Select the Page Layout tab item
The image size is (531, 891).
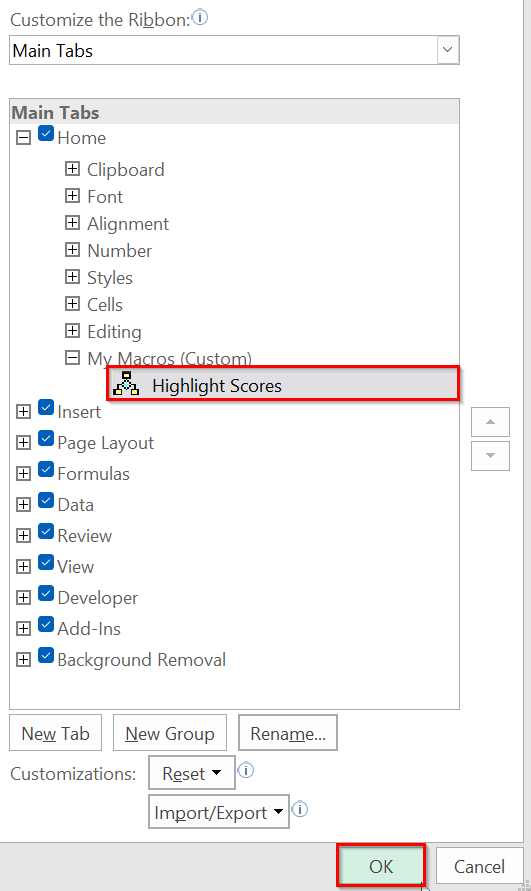pos(106,443)
